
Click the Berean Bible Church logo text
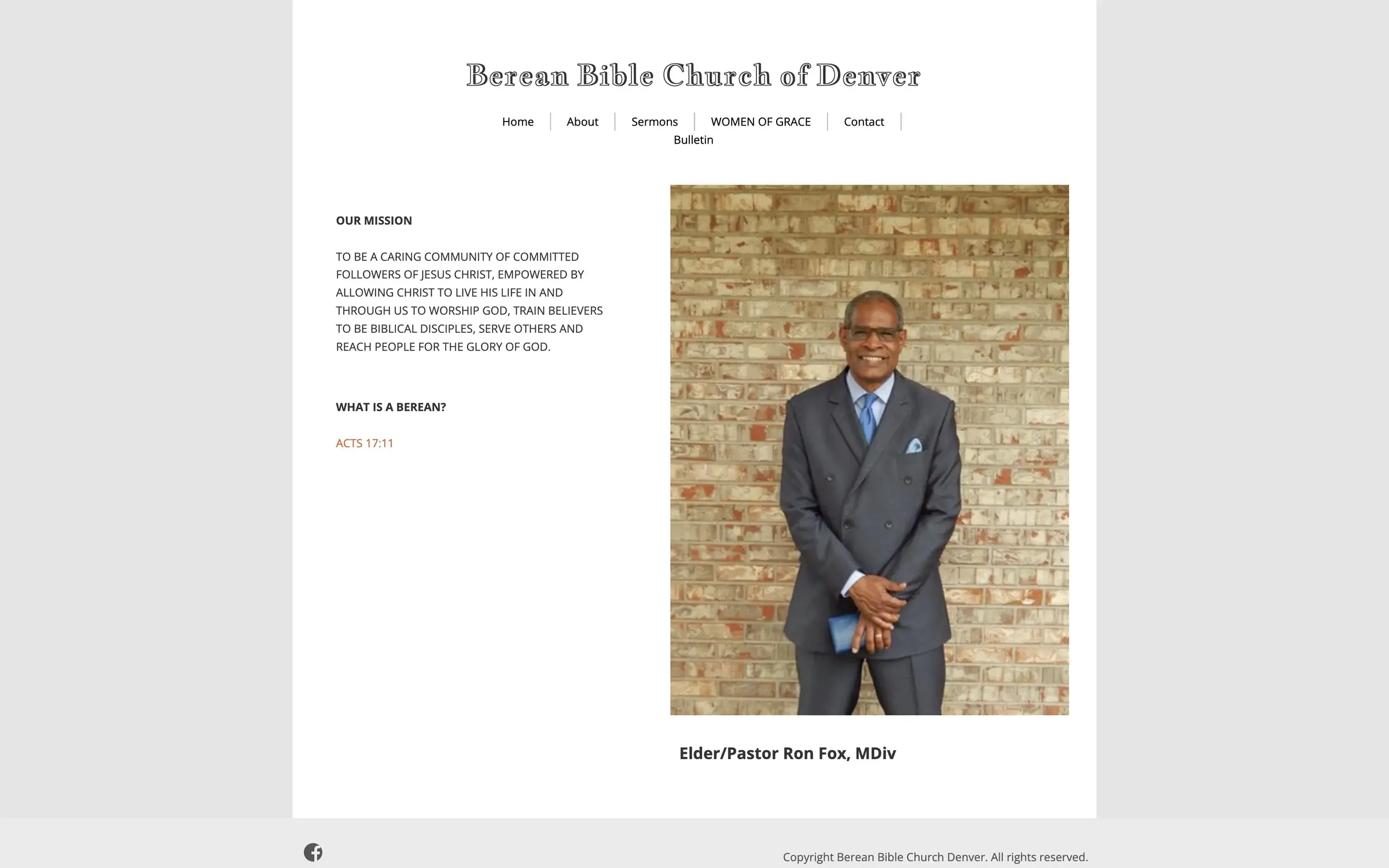(x=693, y=75)
